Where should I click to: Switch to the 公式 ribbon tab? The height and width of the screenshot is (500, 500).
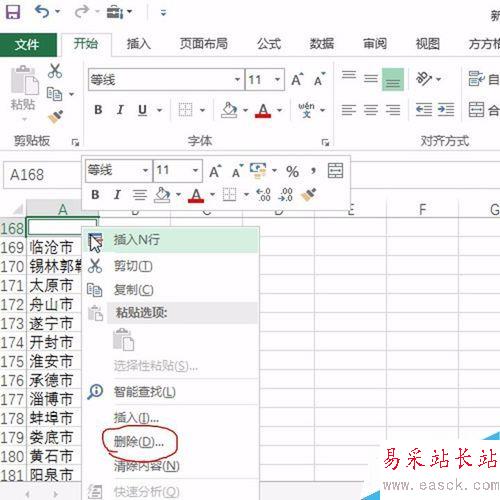coord(269,44)
